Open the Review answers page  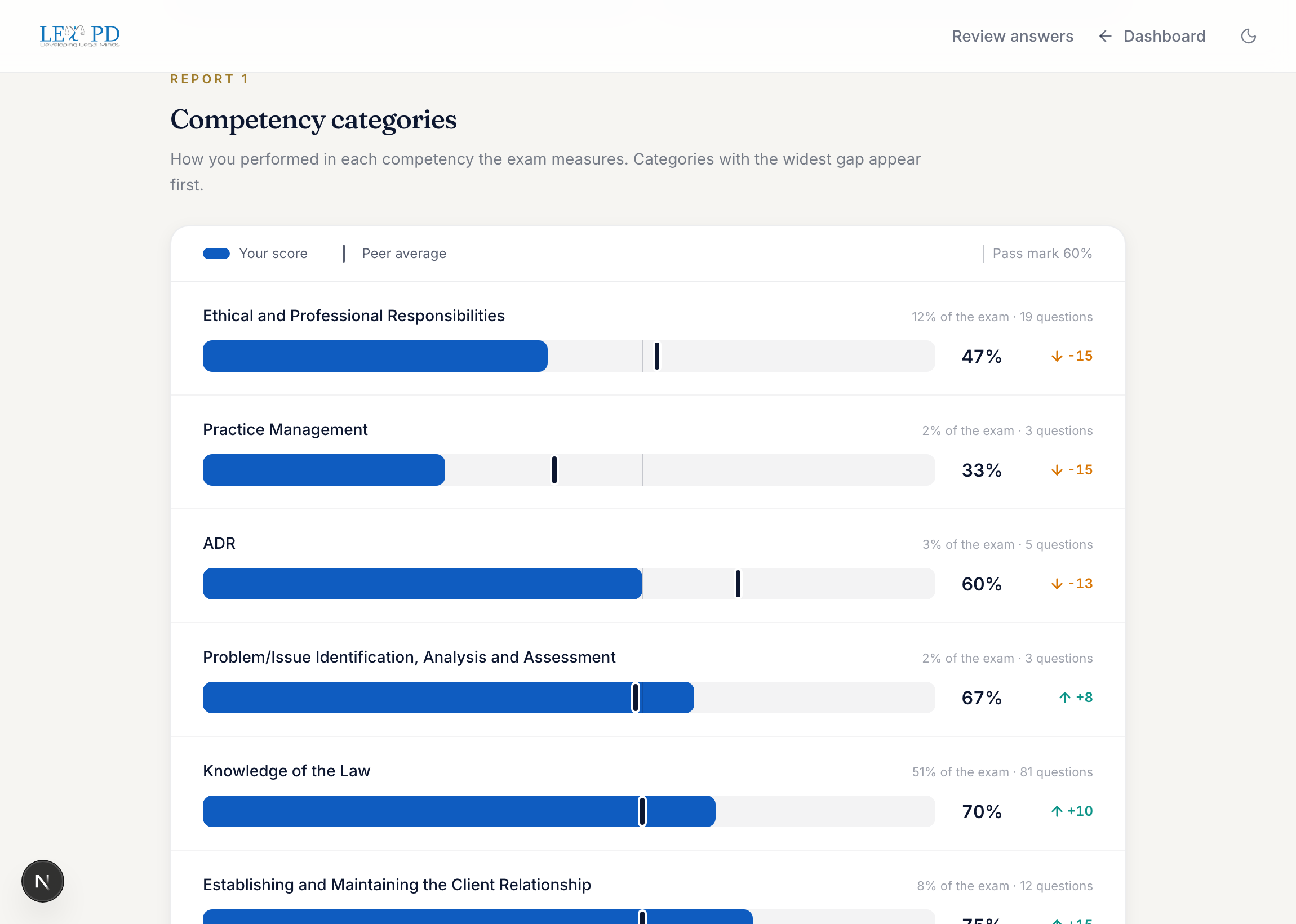(x=1012, y=37)
